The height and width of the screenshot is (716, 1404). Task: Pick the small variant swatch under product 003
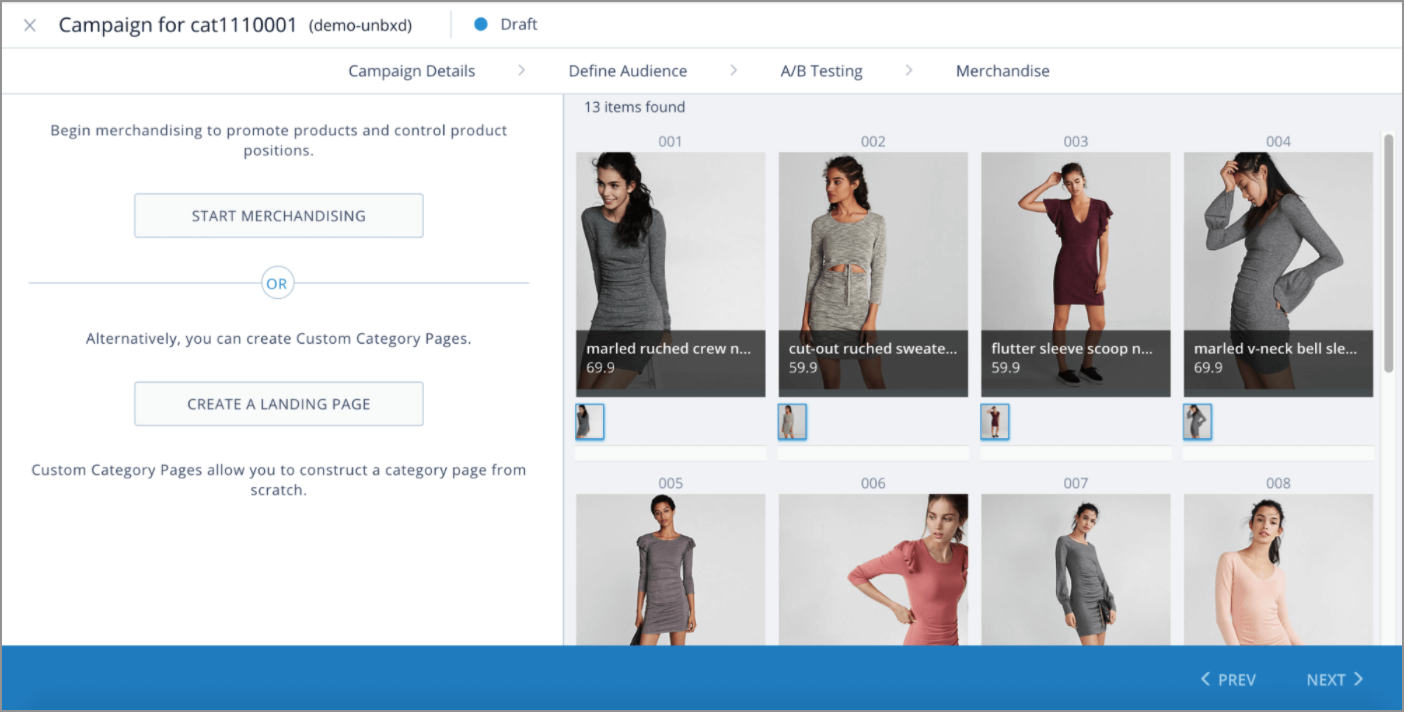click(x=995, y=422)
